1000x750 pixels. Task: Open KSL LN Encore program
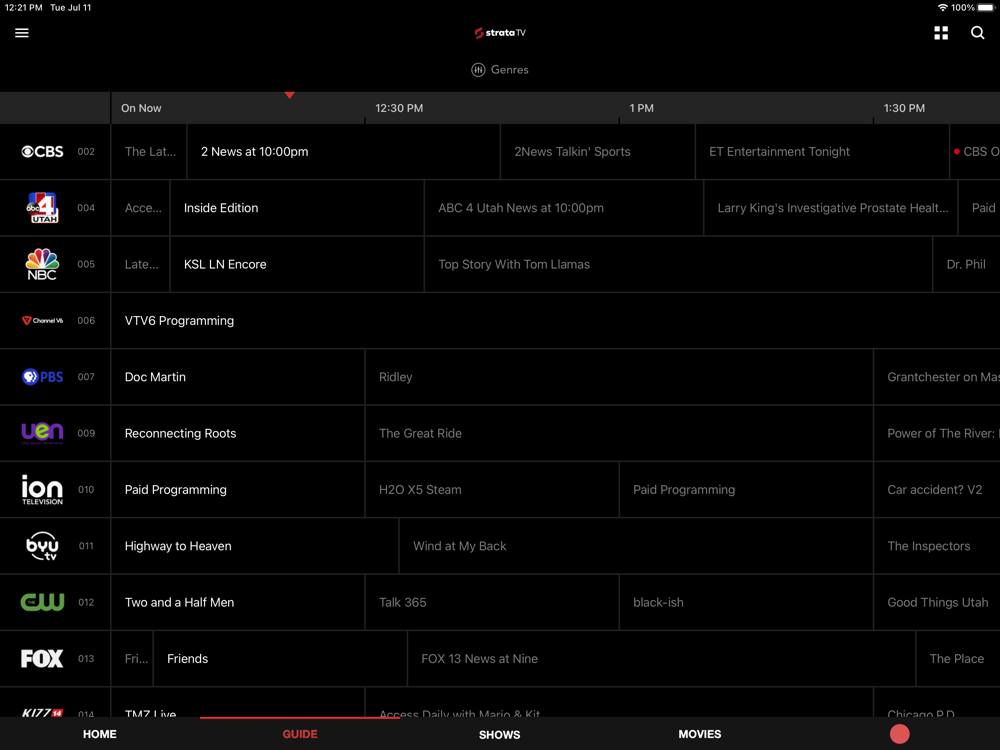(x=297, y=264)
